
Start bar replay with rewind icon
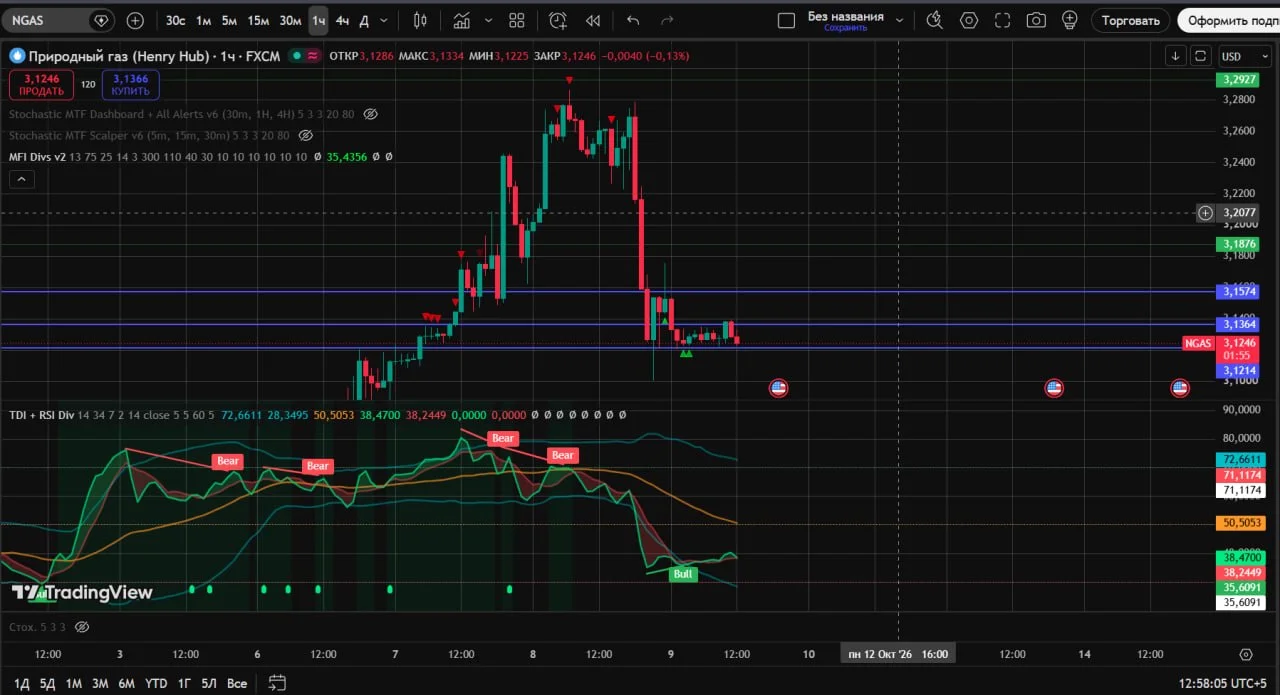coord(593,20)
